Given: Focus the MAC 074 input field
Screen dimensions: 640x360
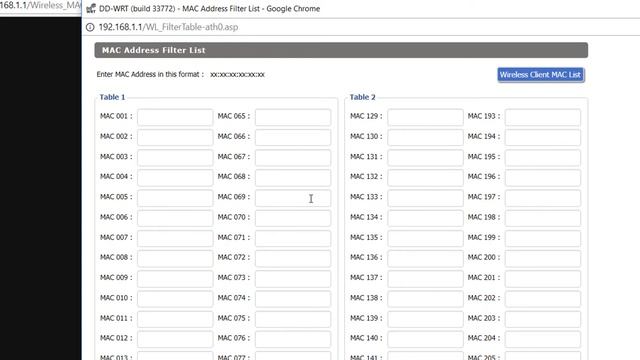Looking at the screenshot, I should pos(293,299).
